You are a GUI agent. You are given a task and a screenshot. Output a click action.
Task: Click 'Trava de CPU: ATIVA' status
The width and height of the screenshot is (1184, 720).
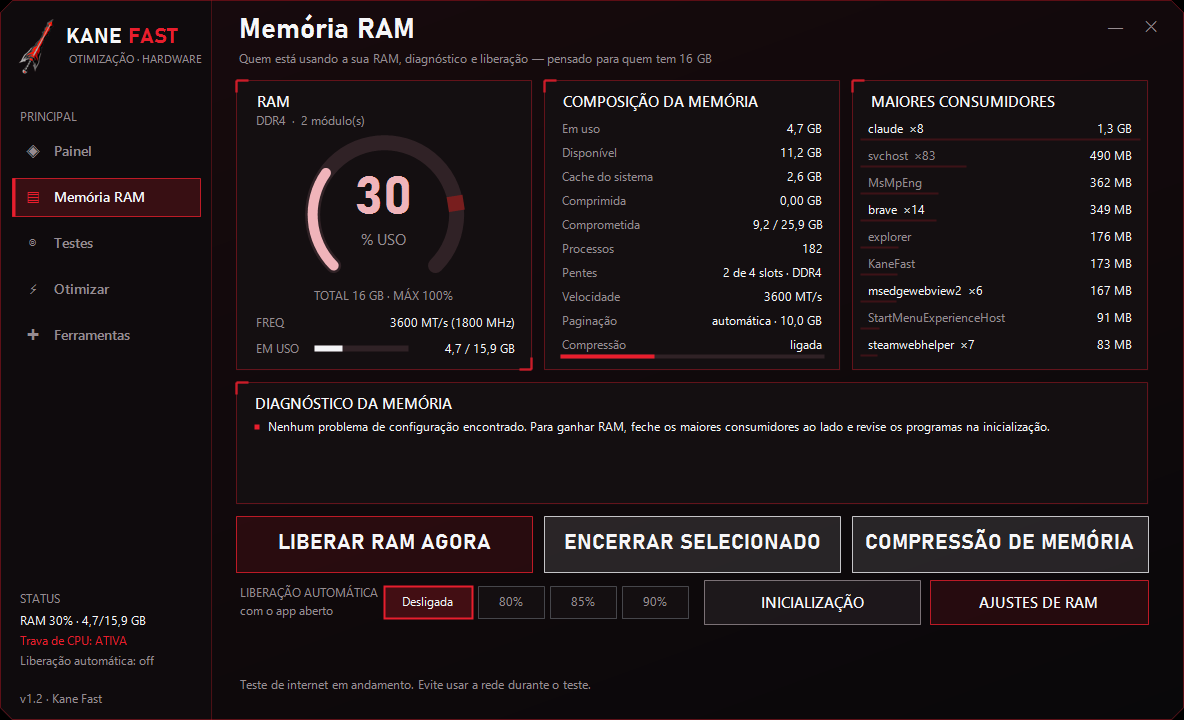[x=73, y=641]
